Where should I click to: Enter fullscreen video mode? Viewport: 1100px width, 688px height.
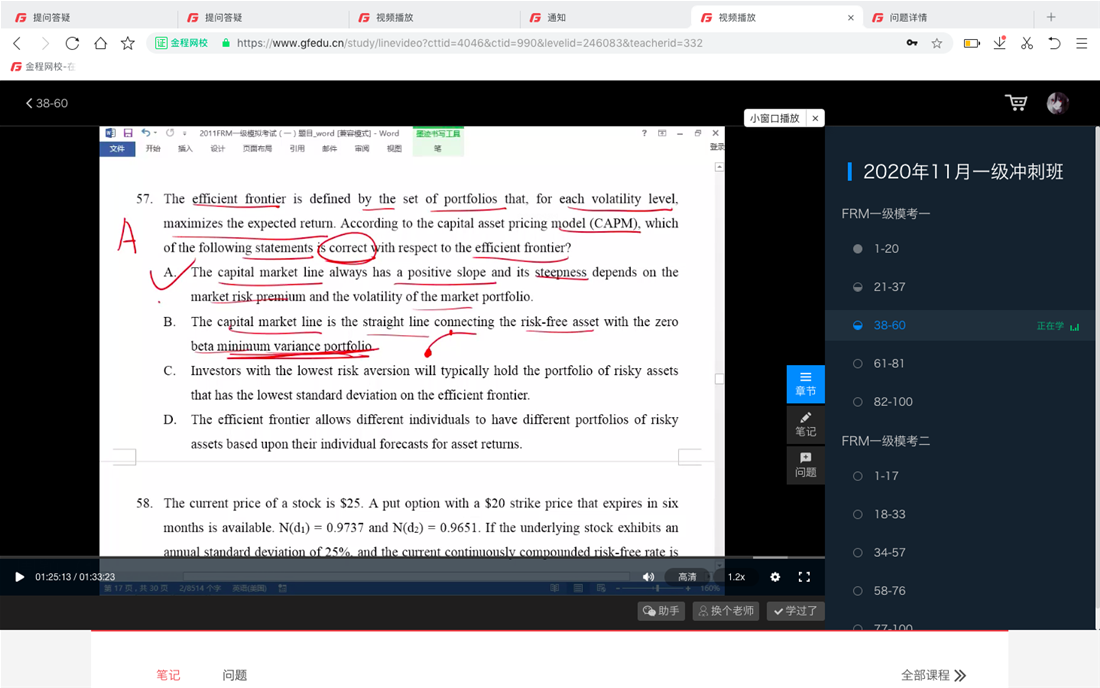click(x=804, y=577)
